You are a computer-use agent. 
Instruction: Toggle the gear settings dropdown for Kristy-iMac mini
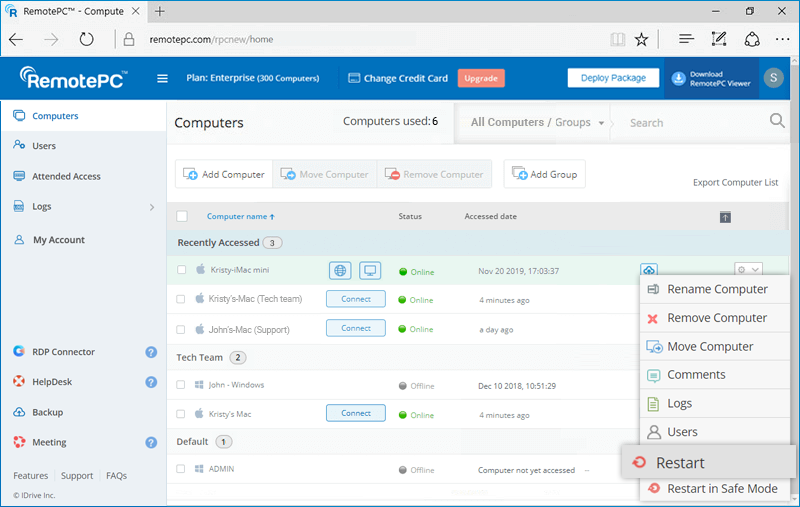(x=748, y=269)
